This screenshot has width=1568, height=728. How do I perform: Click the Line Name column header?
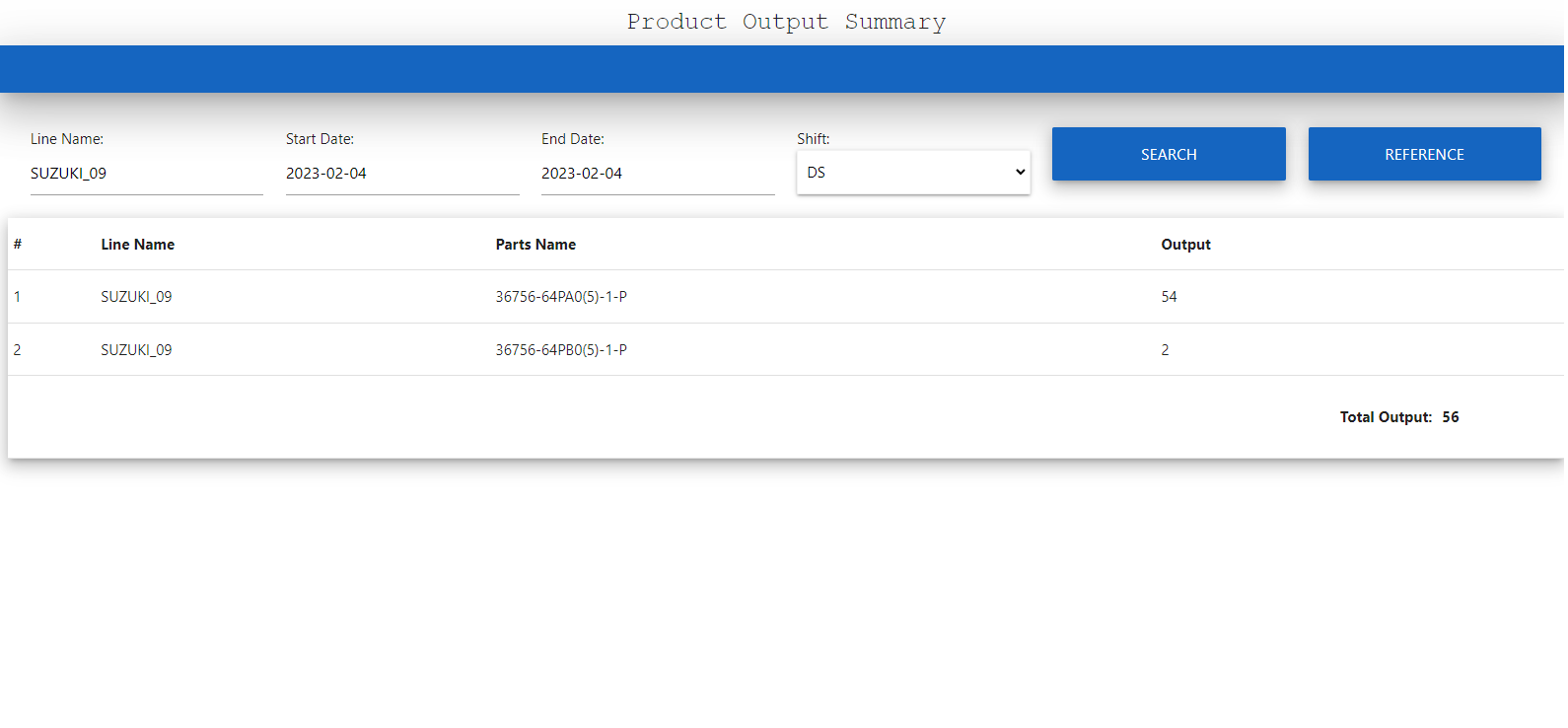(137, 245)
